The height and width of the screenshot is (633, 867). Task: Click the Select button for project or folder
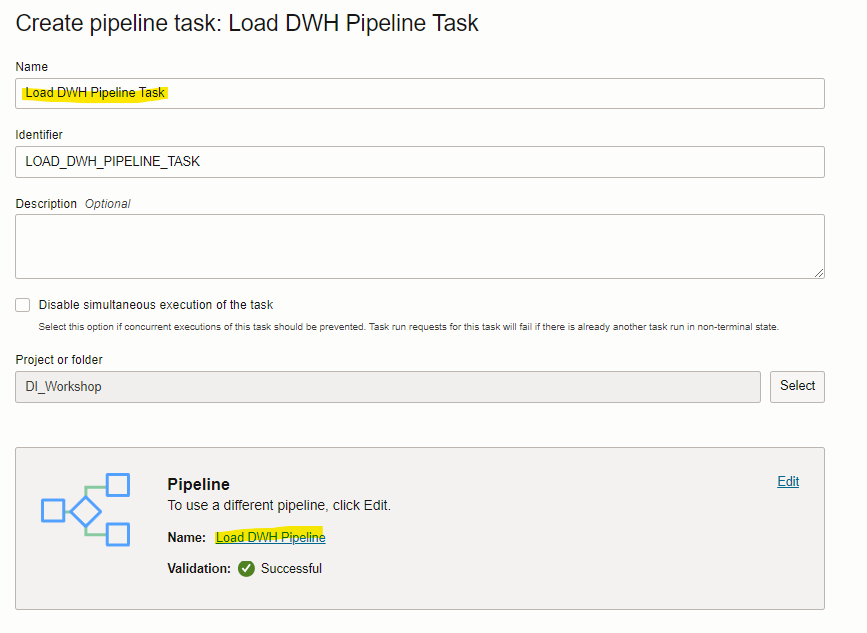[797, 386]
